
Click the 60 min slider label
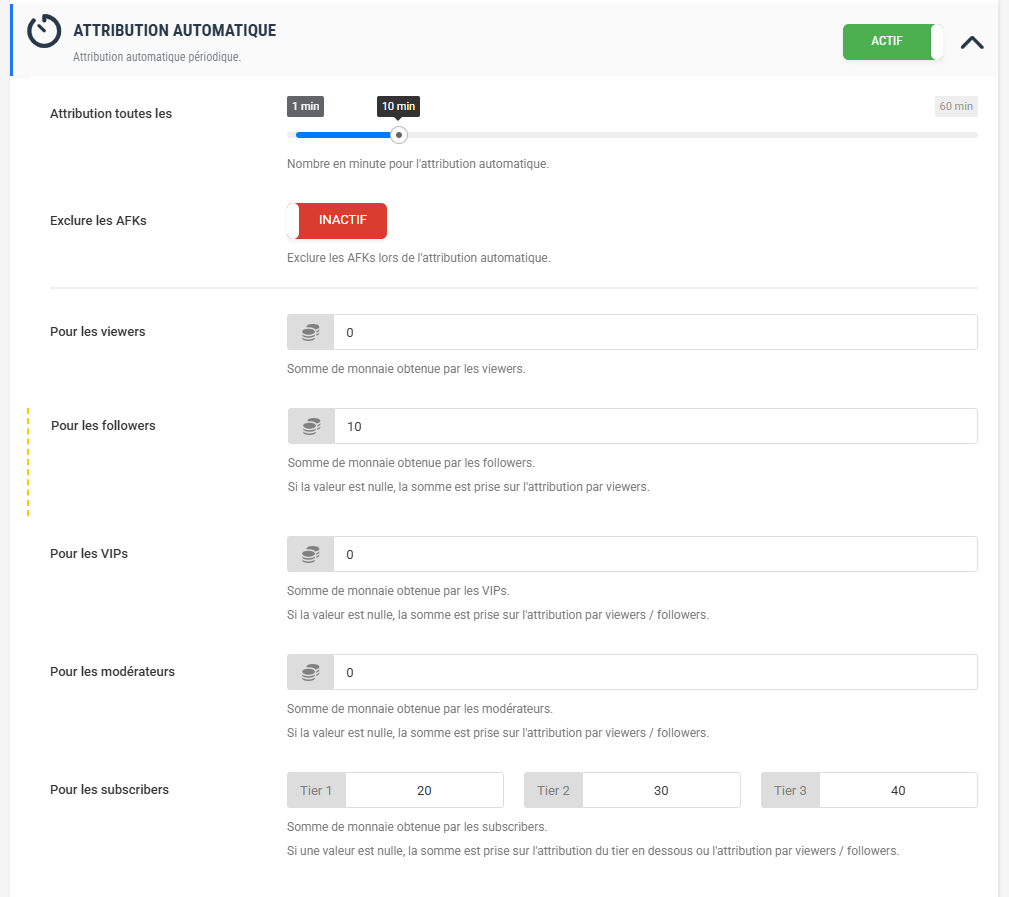coord(955,106)
